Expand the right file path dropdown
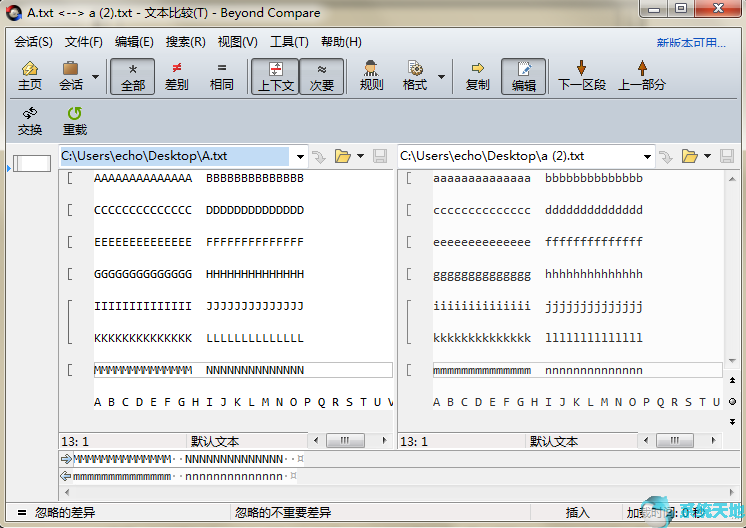The image size is (746, 528). 647,156
